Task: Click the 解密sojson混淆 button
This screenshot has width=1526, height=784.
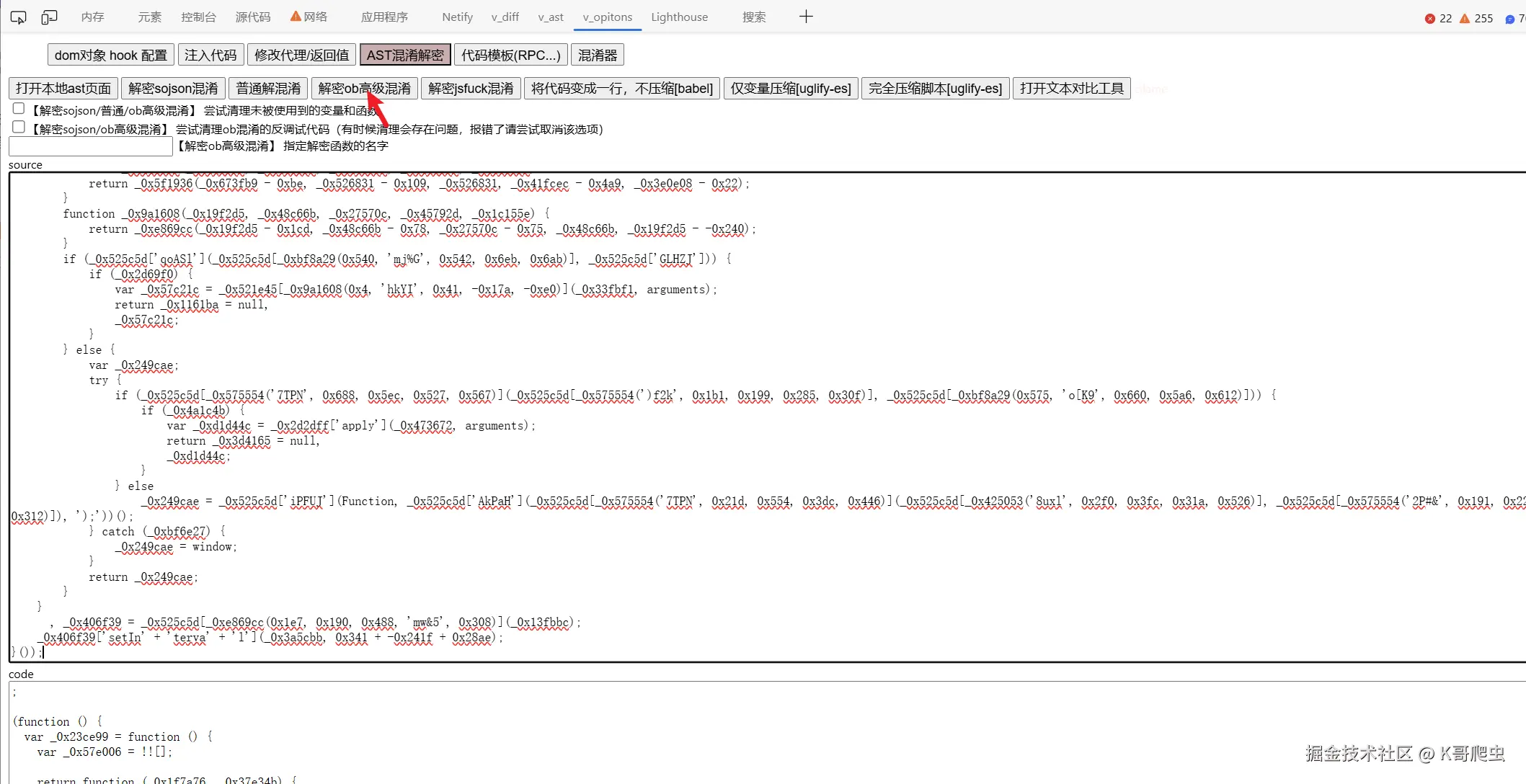Action: [x=173, y=88]
